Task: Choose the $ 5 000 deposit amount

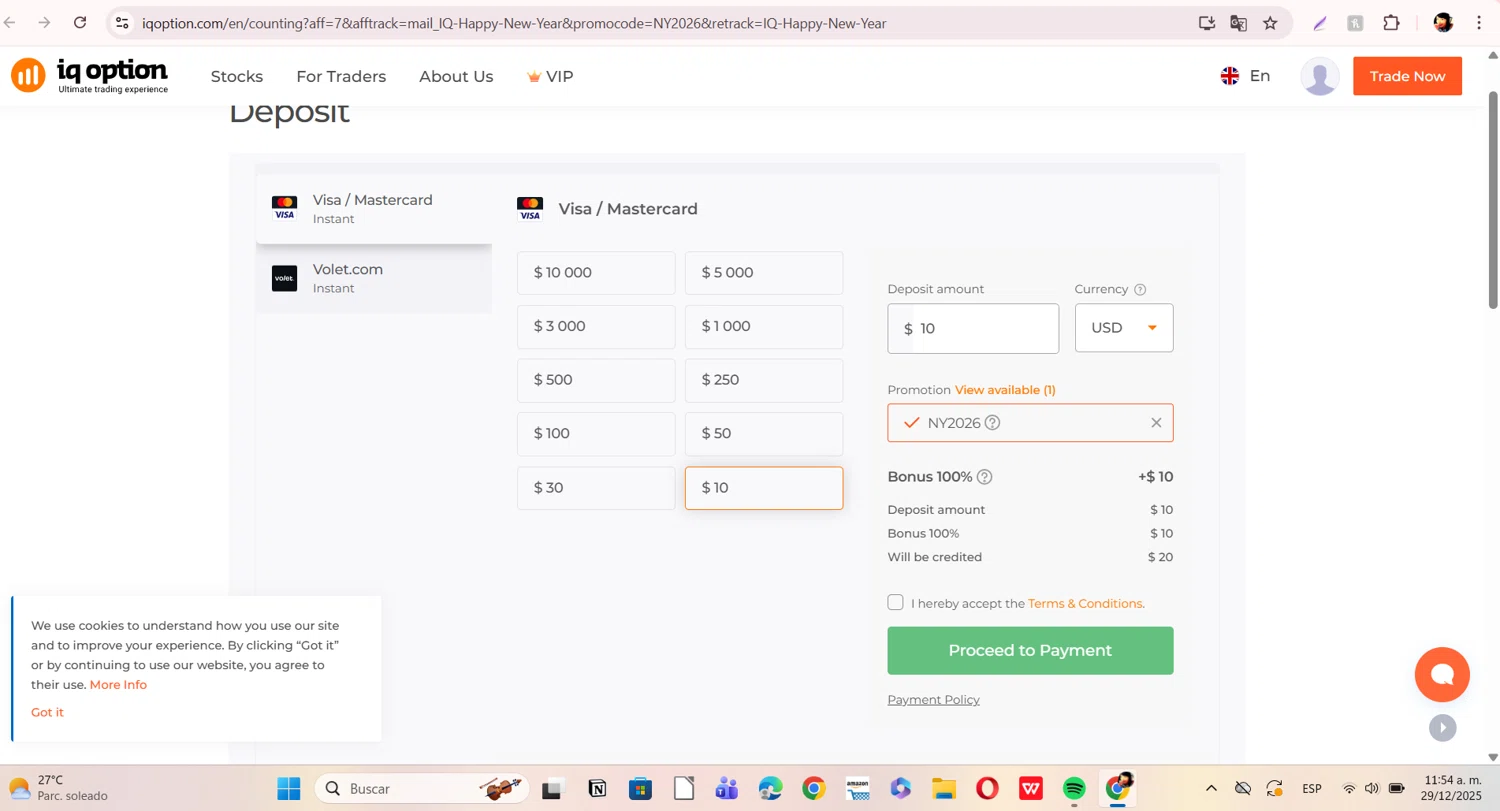Action: coord(764,273)
